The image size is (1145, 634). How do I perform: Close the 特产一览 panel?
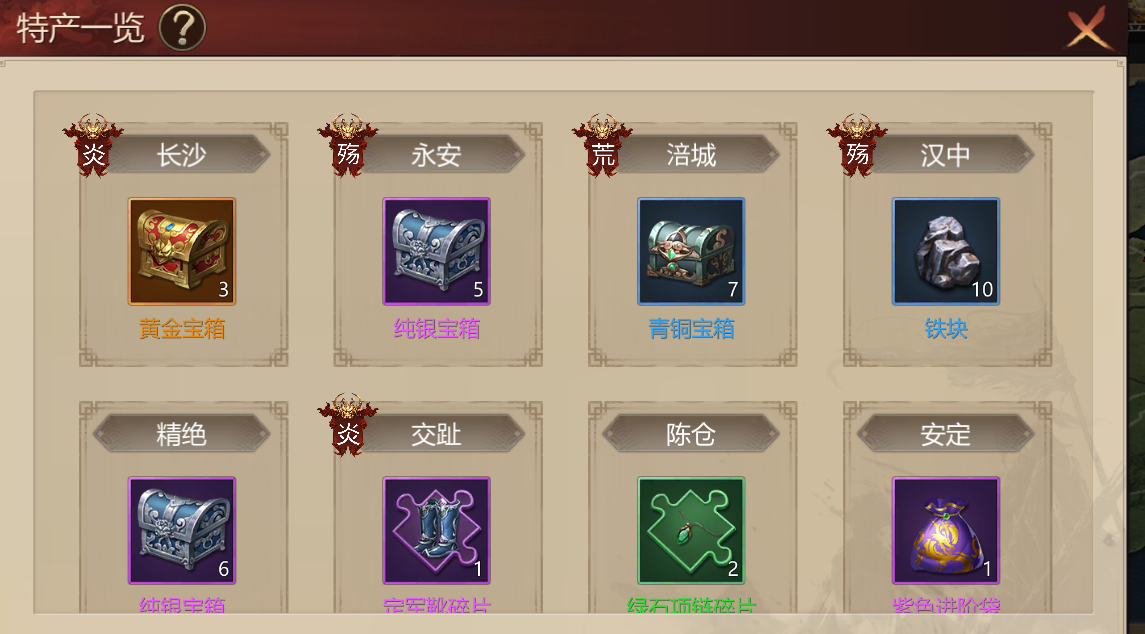[1088, 29]
